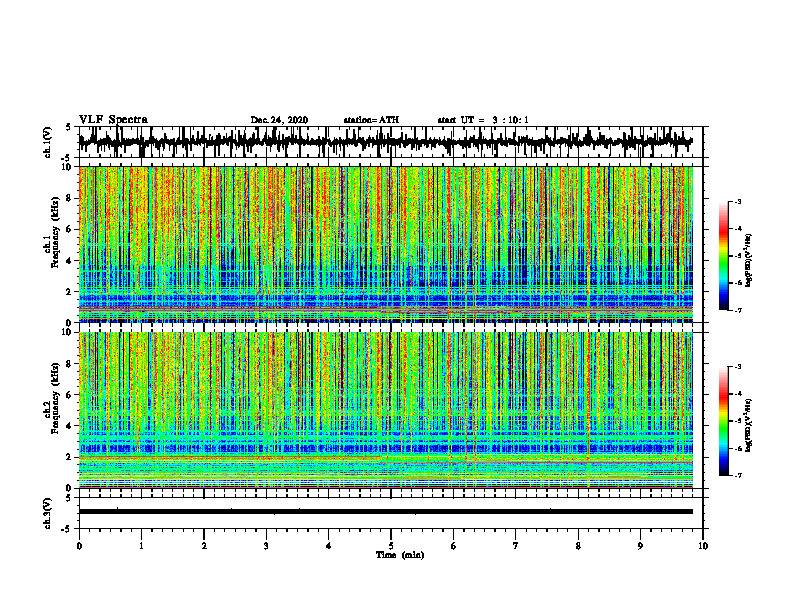
Task: Click the ch.1 frequency axis "2" tick label
Action: 70,291
